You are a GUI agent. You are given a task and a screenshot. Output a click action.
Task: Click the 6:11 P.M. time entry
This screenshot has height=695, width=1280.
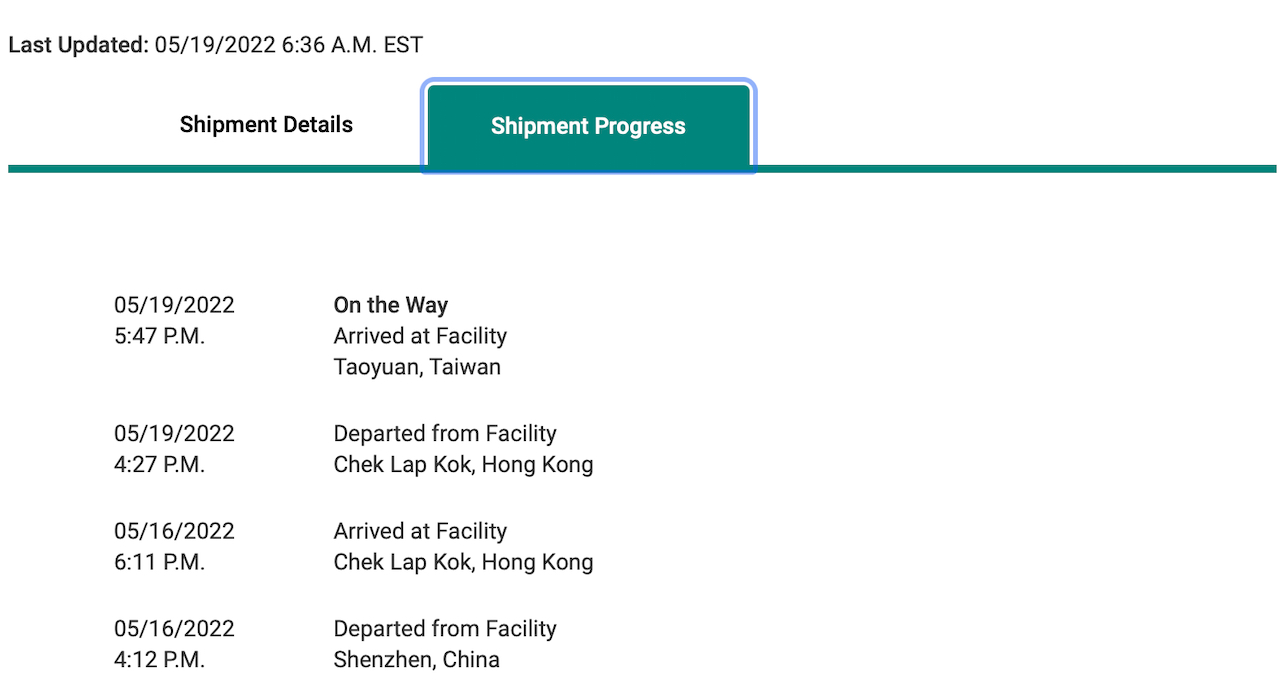point(160,562)
